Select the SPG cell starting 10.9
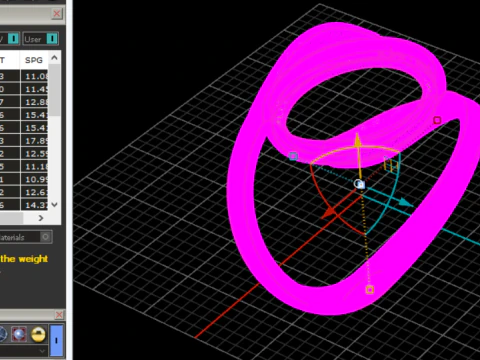Screen dimensions: 480x360 (34, 179)
